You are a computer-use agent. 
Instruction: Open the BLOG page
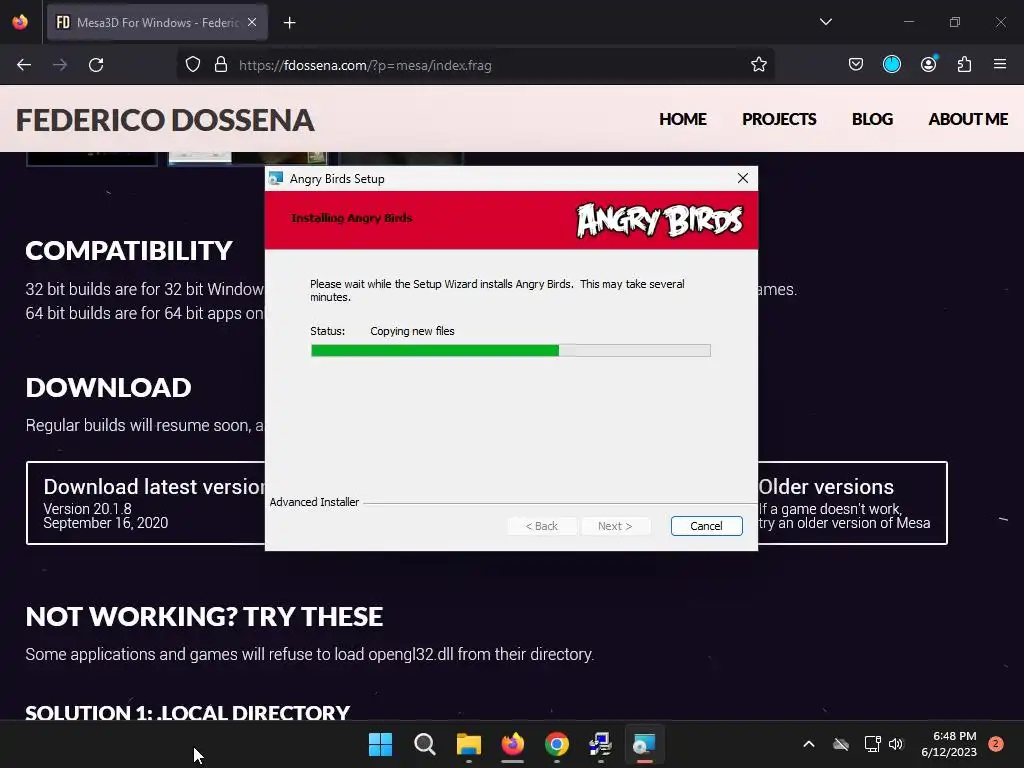(872, 120)
